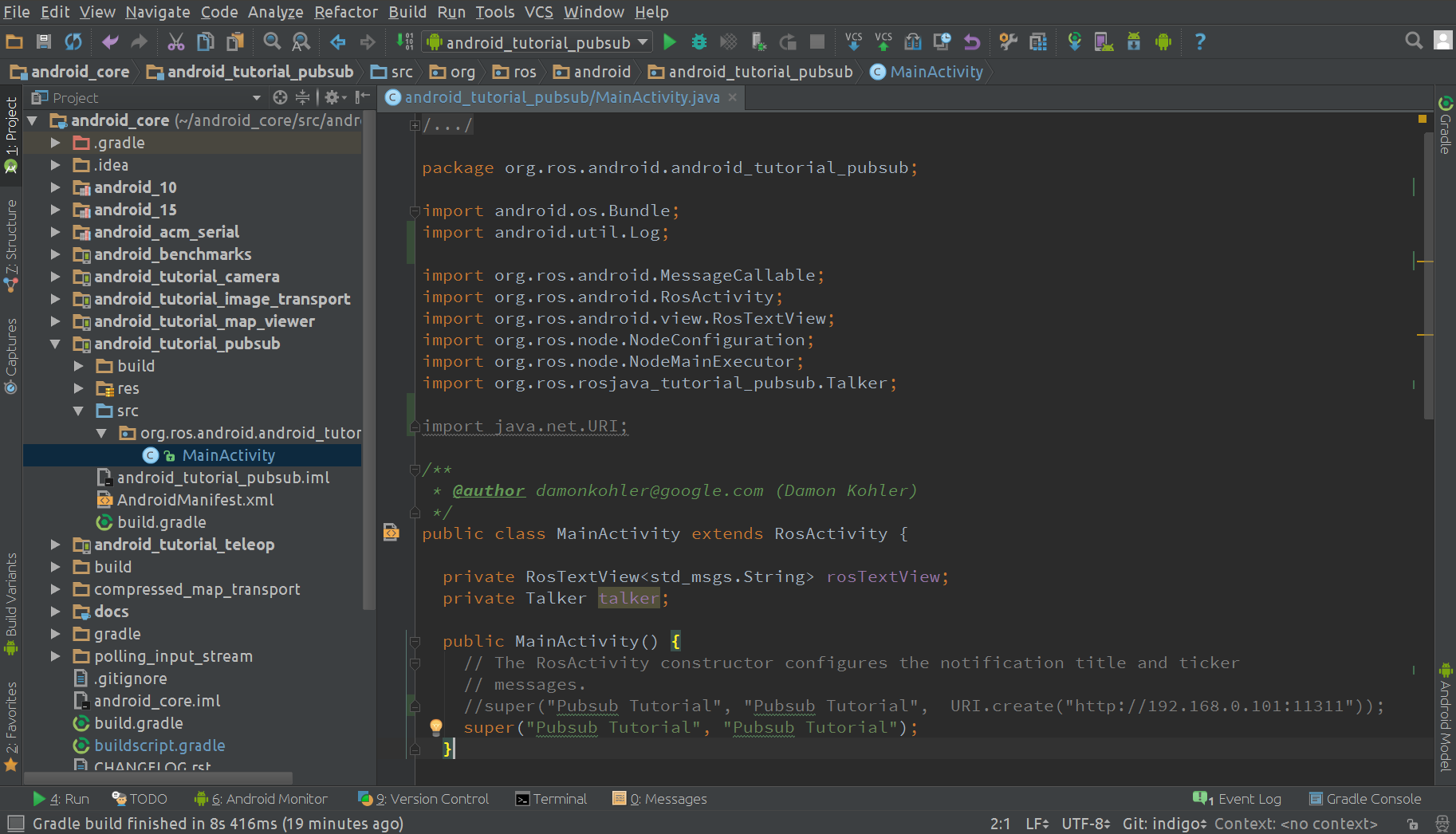The width and height of the screenshot is (1456, 834).
Task: Open the android_tutorial_pubsub run configuration dropdown
Action: [x=539, y=42]
